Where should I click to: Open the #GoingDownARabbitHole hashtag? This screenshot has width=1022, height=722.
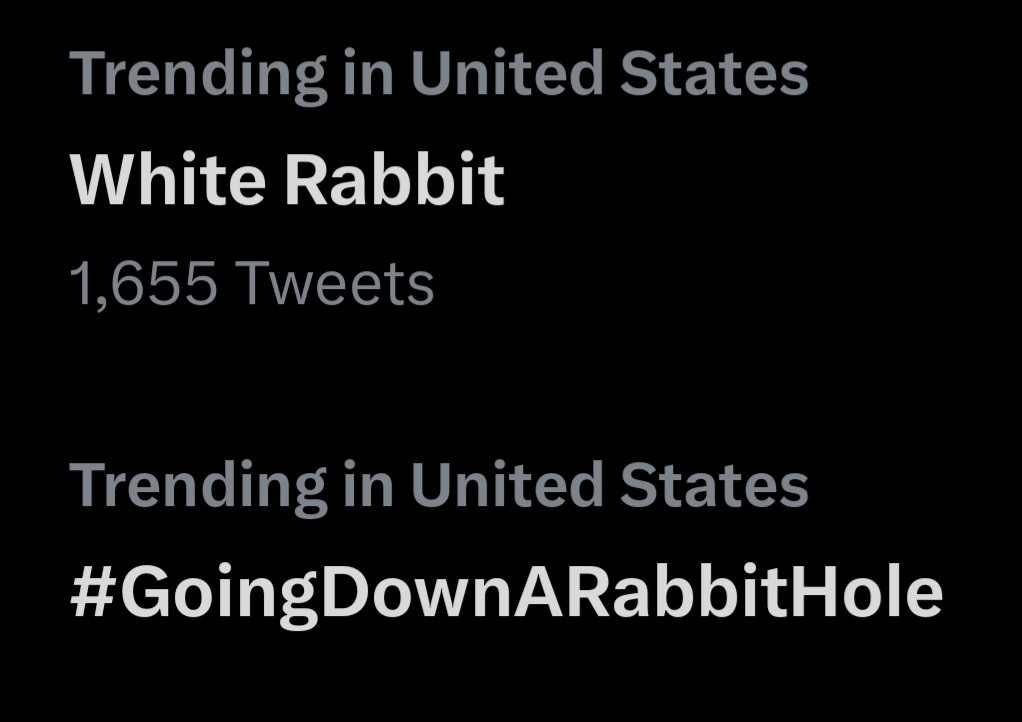coord(506,592)
